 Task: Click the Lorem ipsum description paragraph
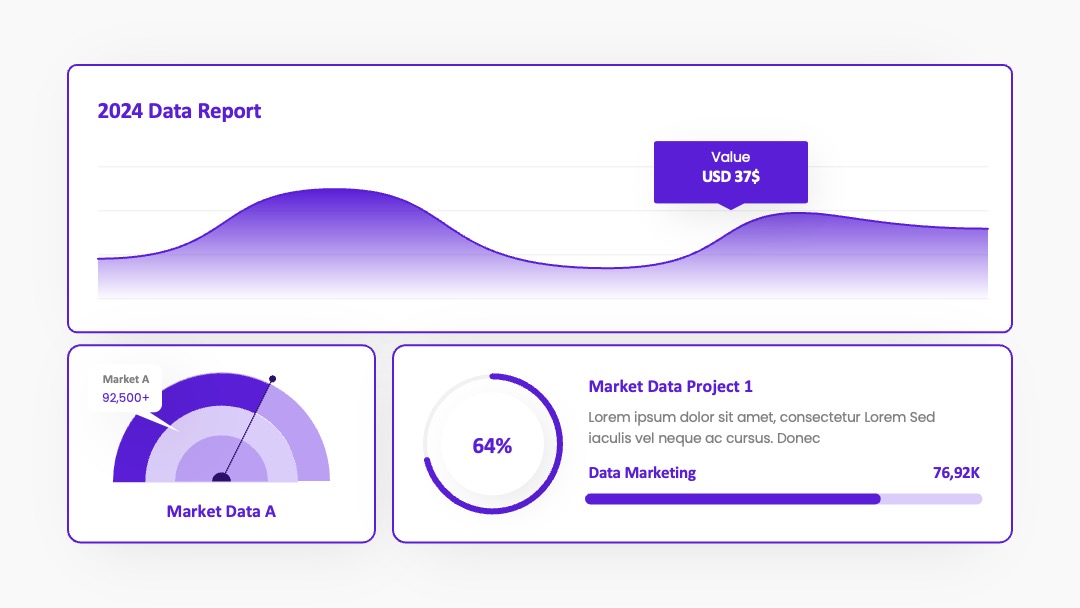coord(761,427)
